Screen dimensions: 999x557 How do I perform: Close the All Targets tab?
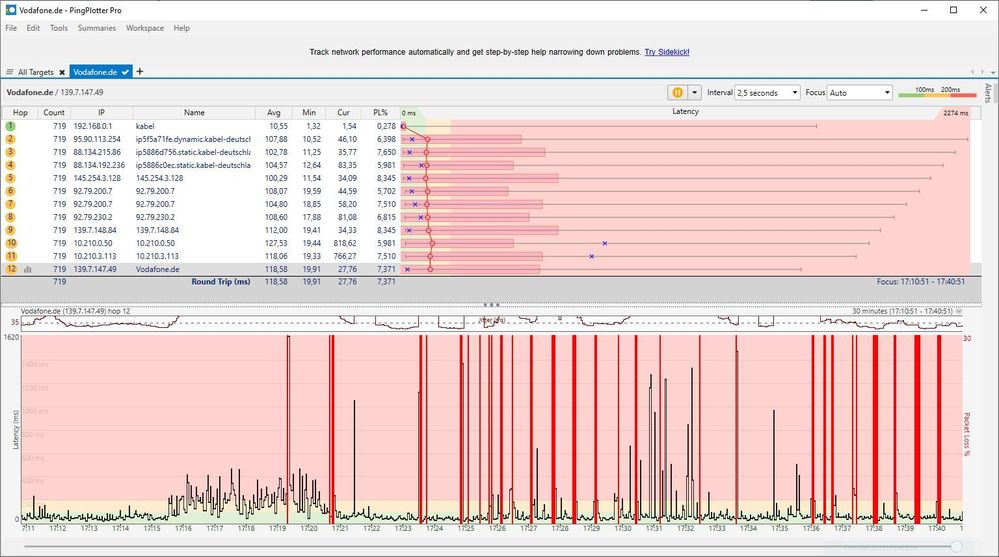(x=62, y=72)
